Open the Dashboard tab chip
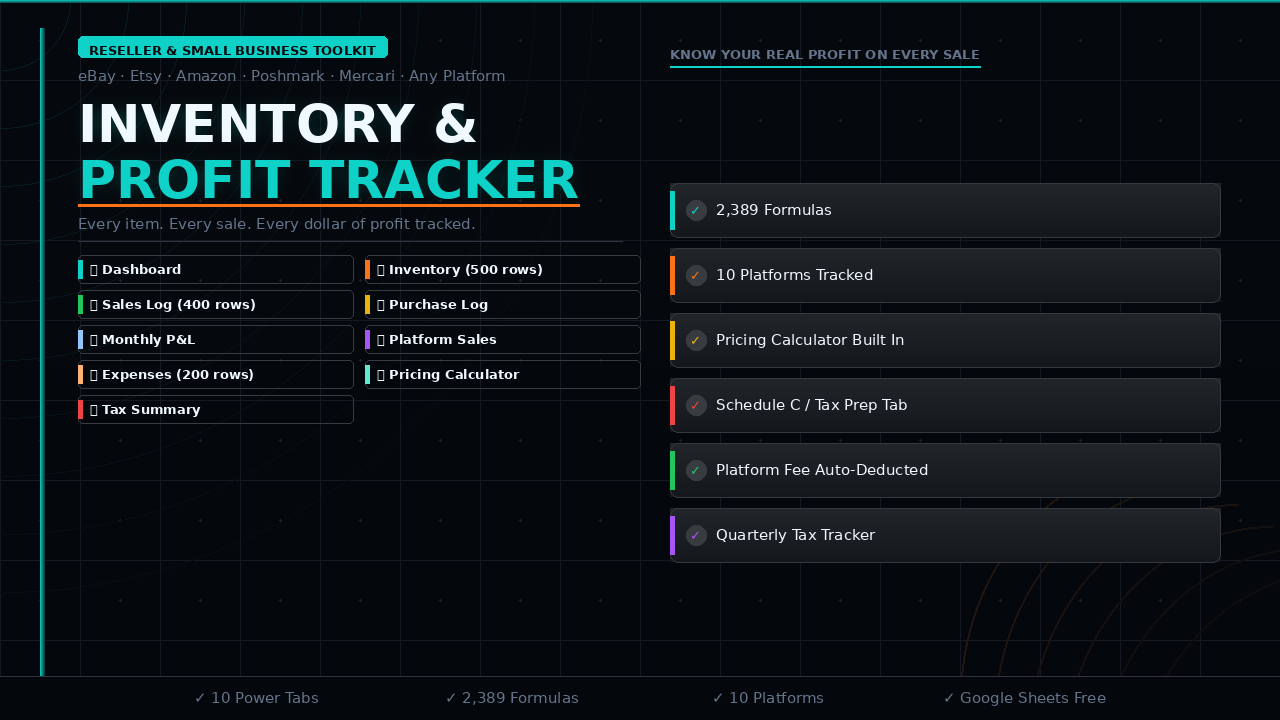The height and width of the screenshot is (720, 1280). 216,269
